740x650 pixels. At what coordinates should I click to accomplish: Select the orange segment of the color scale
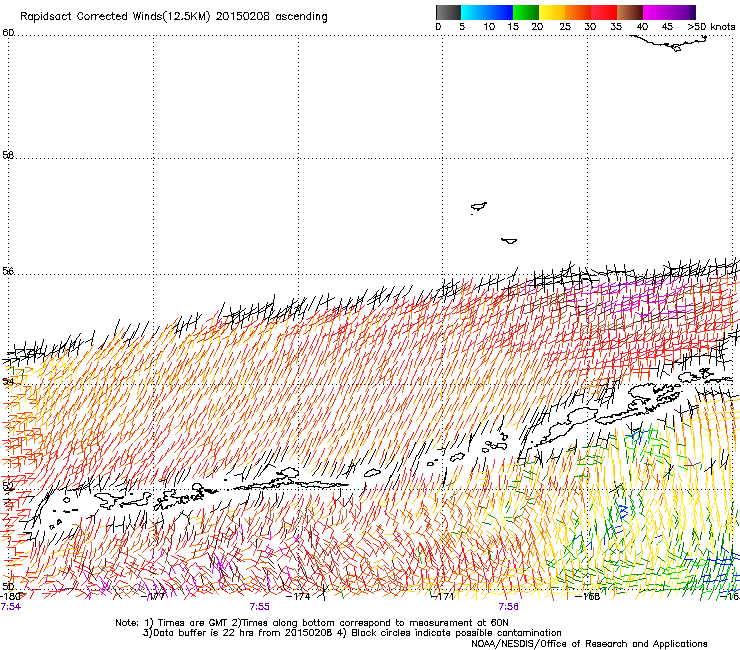(x=578, y=12)
